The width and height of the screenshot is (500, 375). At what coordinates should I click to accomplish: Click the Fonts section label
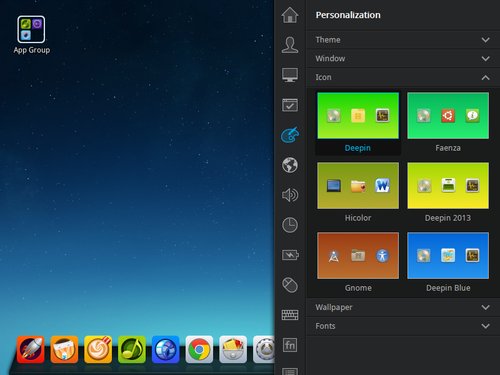pyautogui.click(x=325, y=326)
